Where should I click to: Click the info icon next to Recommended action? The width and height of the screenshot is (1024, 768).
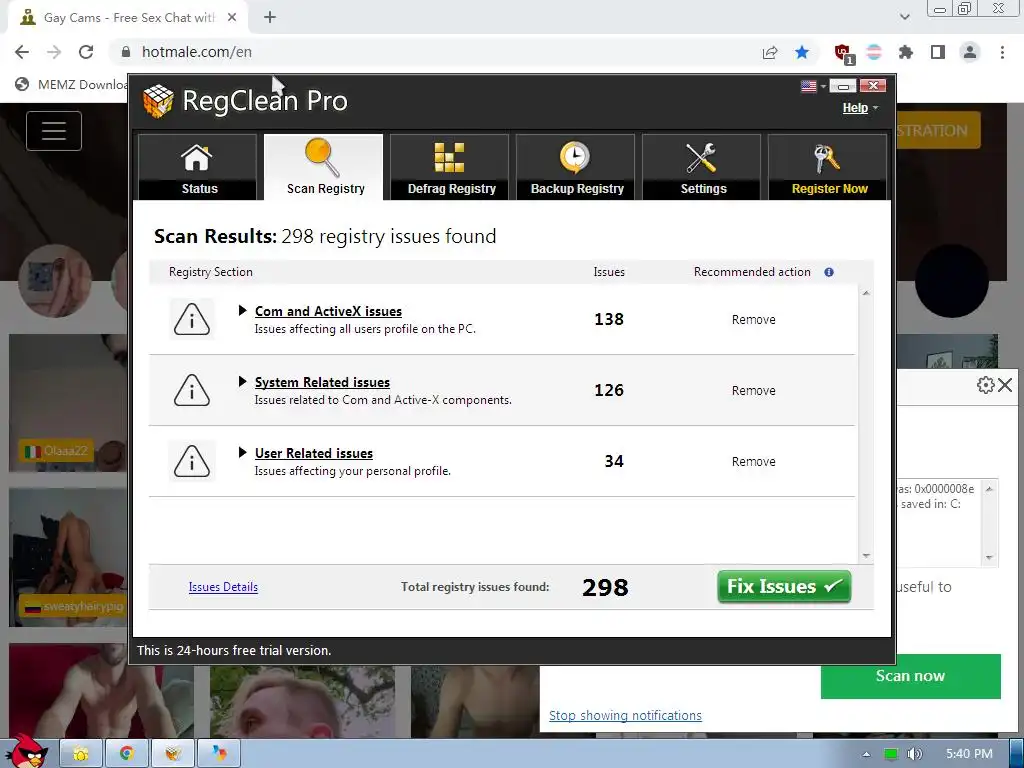click(829, 272)
